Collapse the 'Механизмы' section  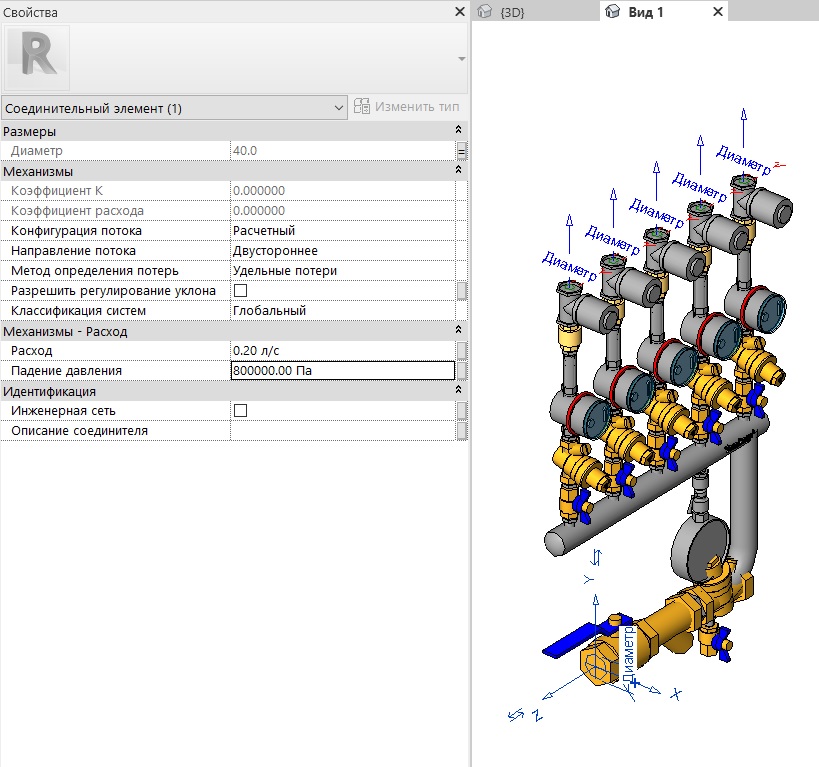pos(458,171)
